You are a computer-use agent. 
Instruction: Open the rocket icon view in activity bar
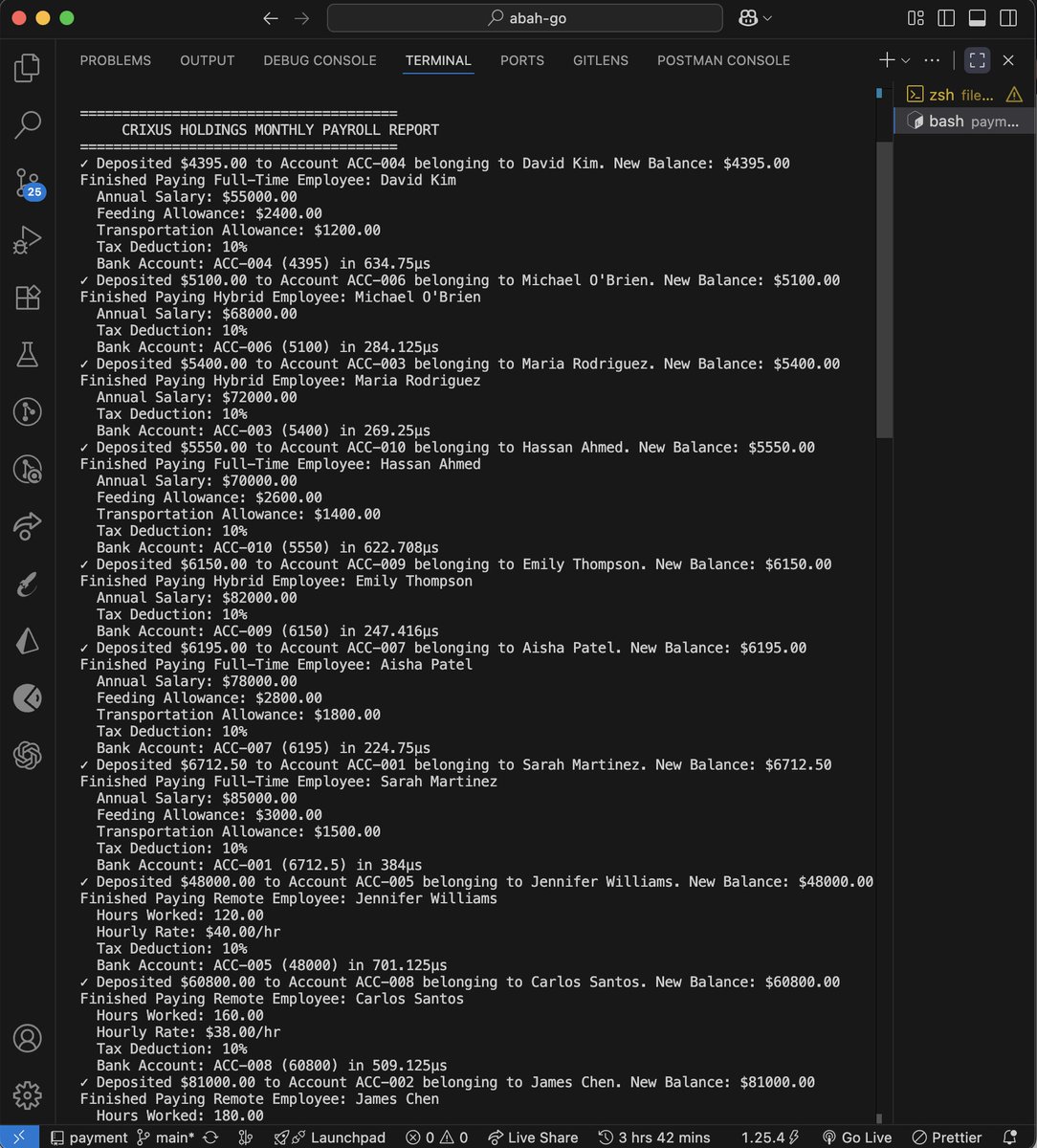(x=27, y=584)
